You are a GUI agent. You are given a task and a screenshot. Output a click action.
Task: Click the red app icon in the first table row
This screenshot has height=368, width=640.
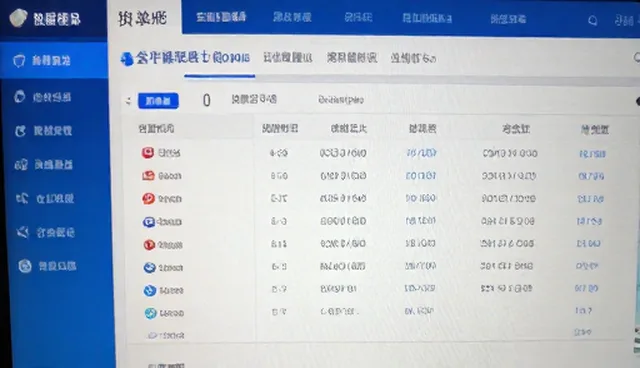(148, 153)
